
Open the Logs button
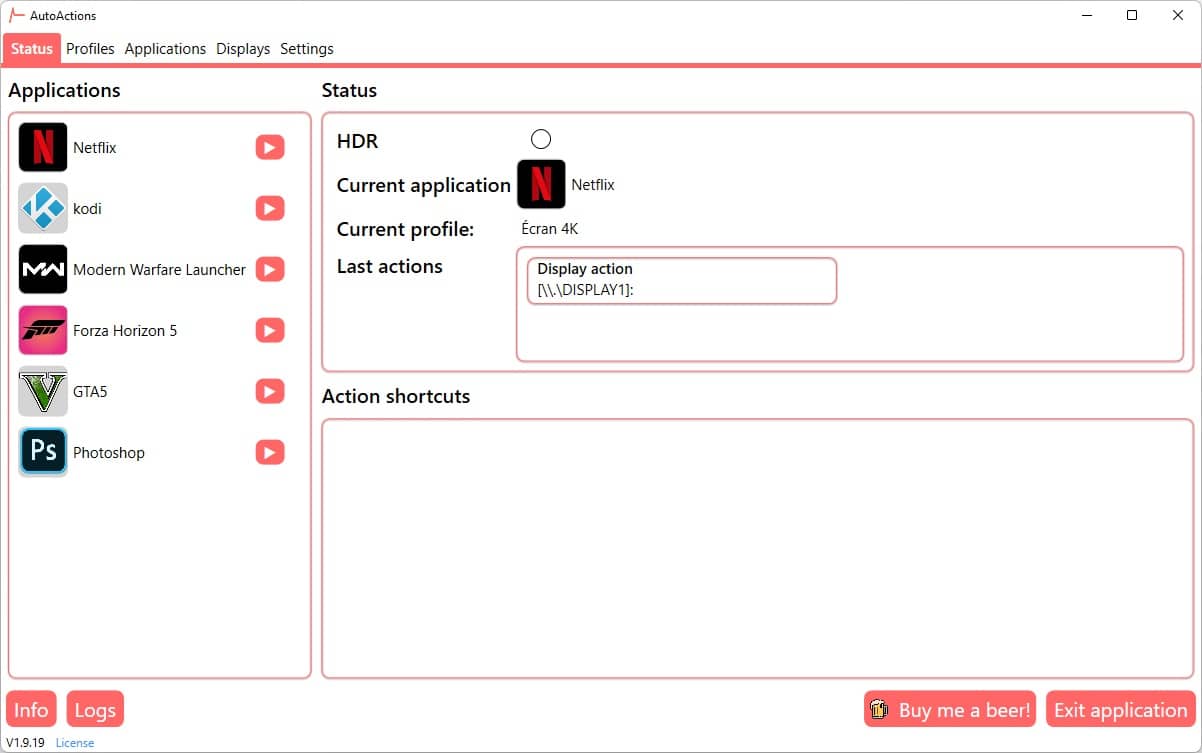click(95, 710)
